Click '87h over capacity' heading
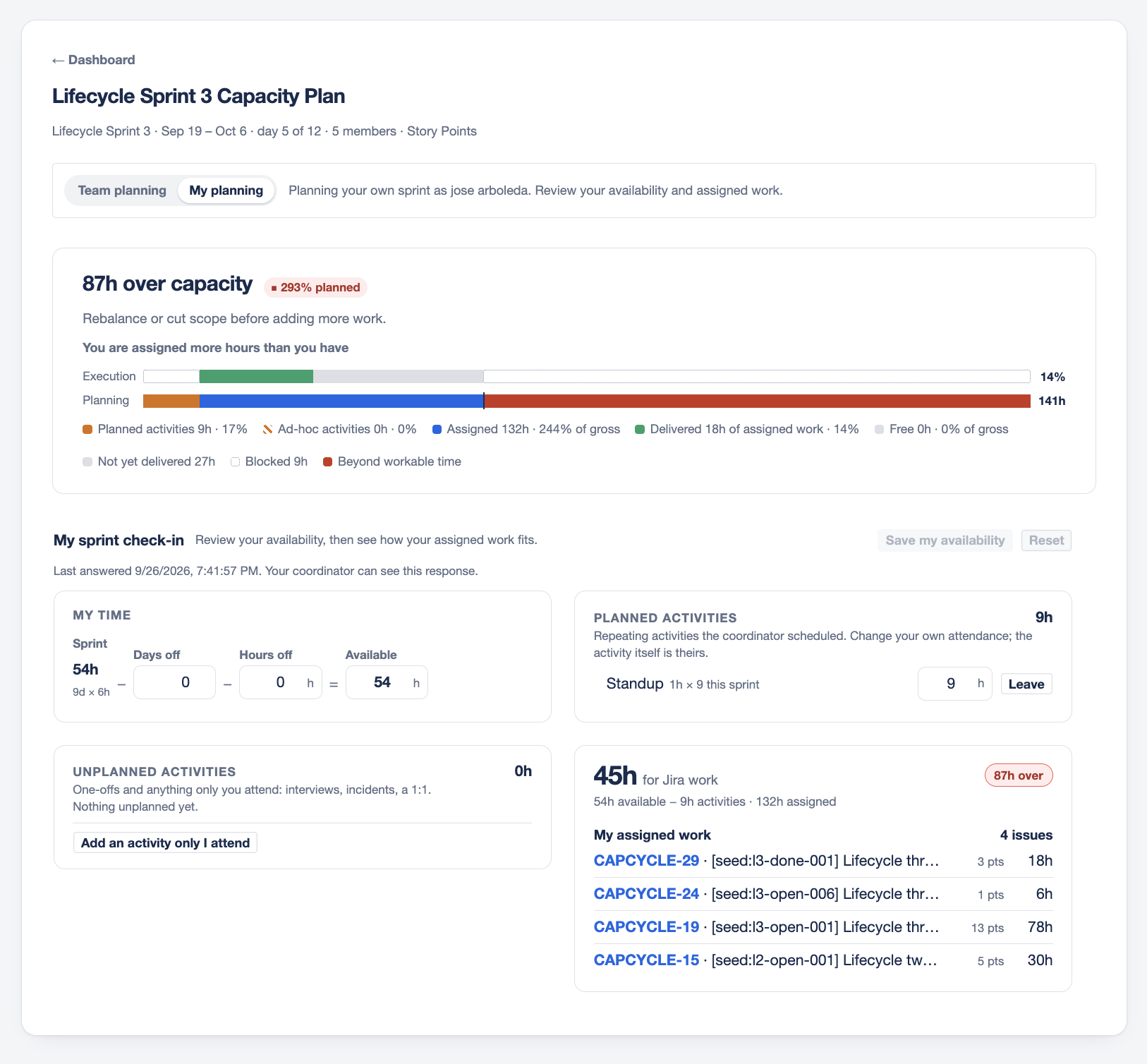1147x1064 pixels. pyautogui.click(x=167, y=284)
